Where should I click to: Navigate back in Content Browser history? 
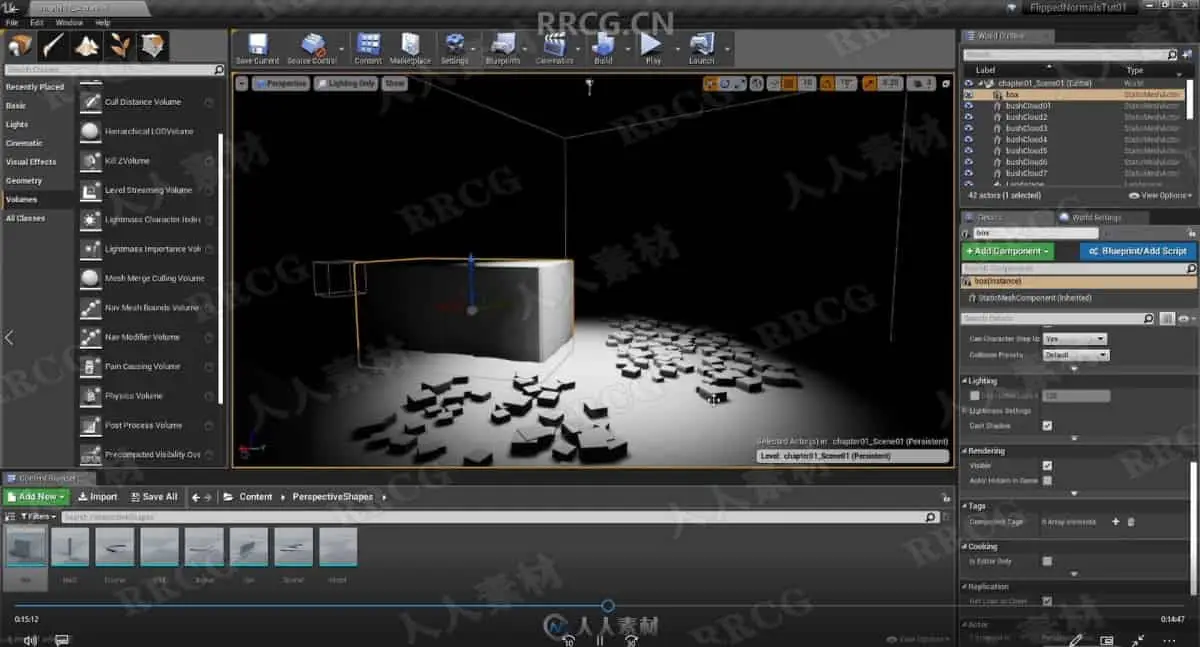[x=195, y=497]
